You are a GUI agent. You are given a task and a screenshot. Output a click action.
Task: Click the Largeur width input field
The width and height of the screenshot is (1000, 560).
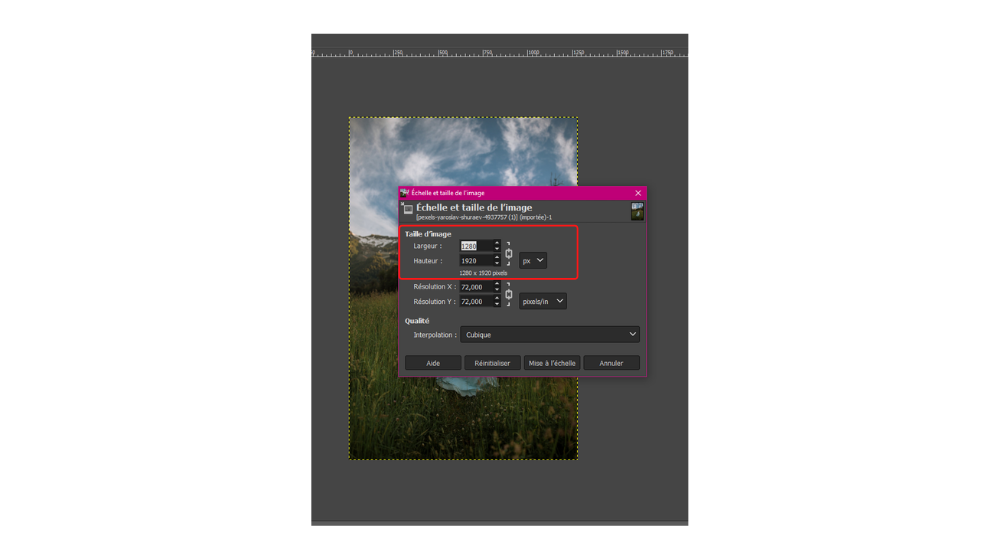[x=476, y=246]
